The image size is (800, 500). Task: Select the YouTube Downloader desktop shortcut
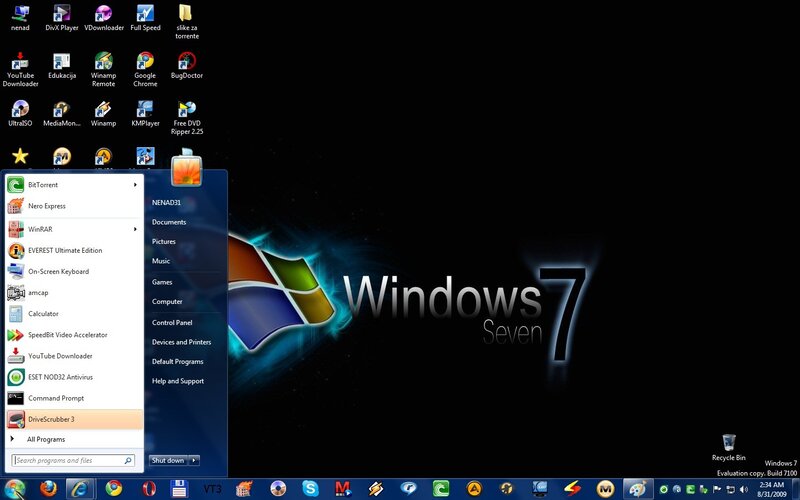tap(20, 69)
